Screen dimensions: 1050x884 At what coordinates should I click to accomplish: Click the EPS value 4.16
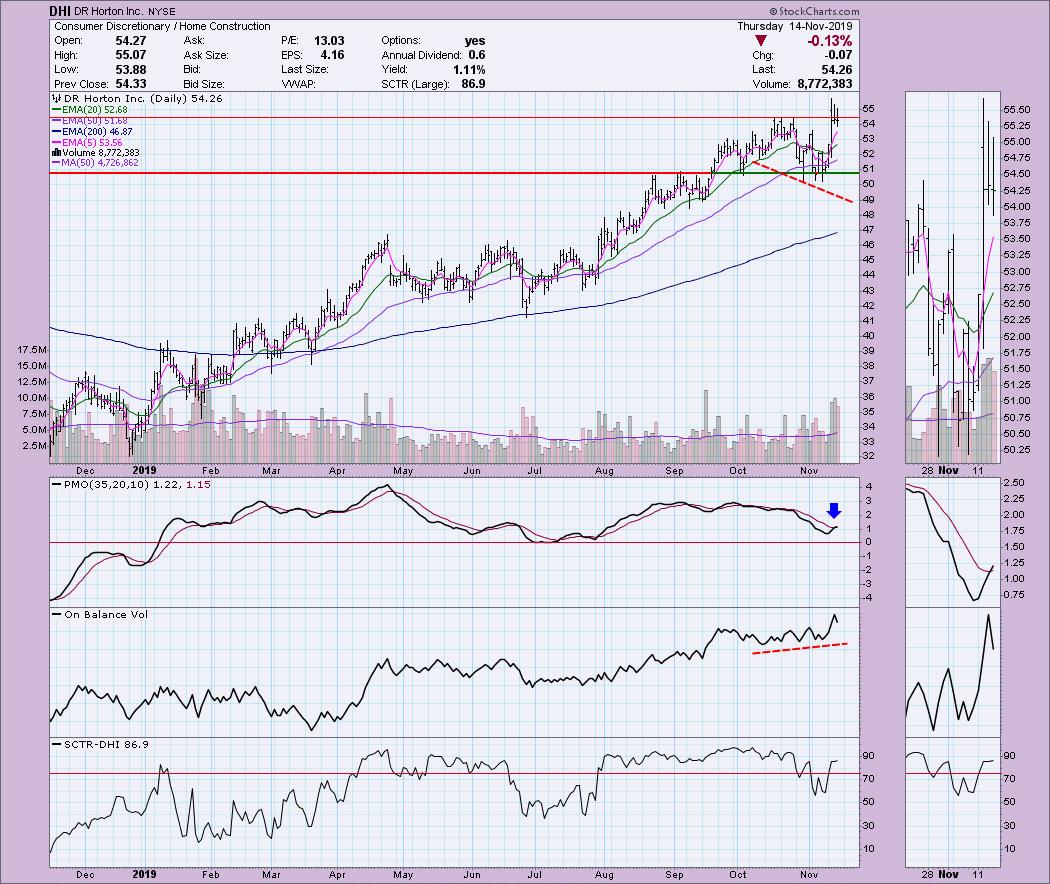(x=332, y=55)
